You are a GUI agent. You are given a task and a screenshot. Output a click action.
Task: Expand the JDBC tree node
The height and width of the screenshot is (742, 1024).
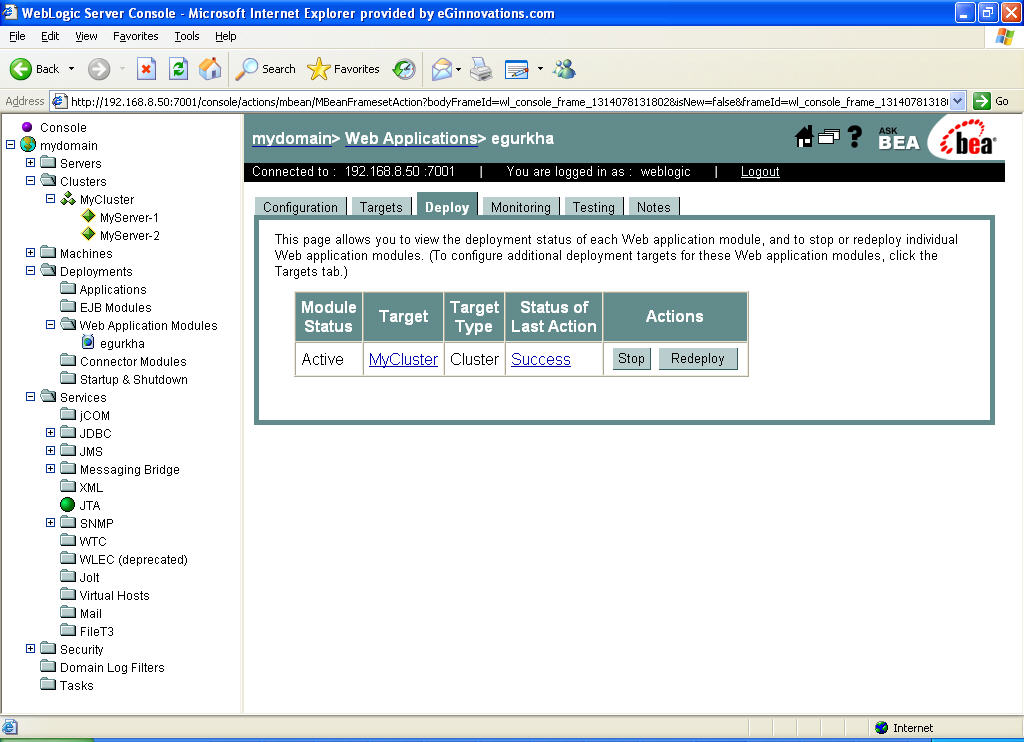point(50,432)
